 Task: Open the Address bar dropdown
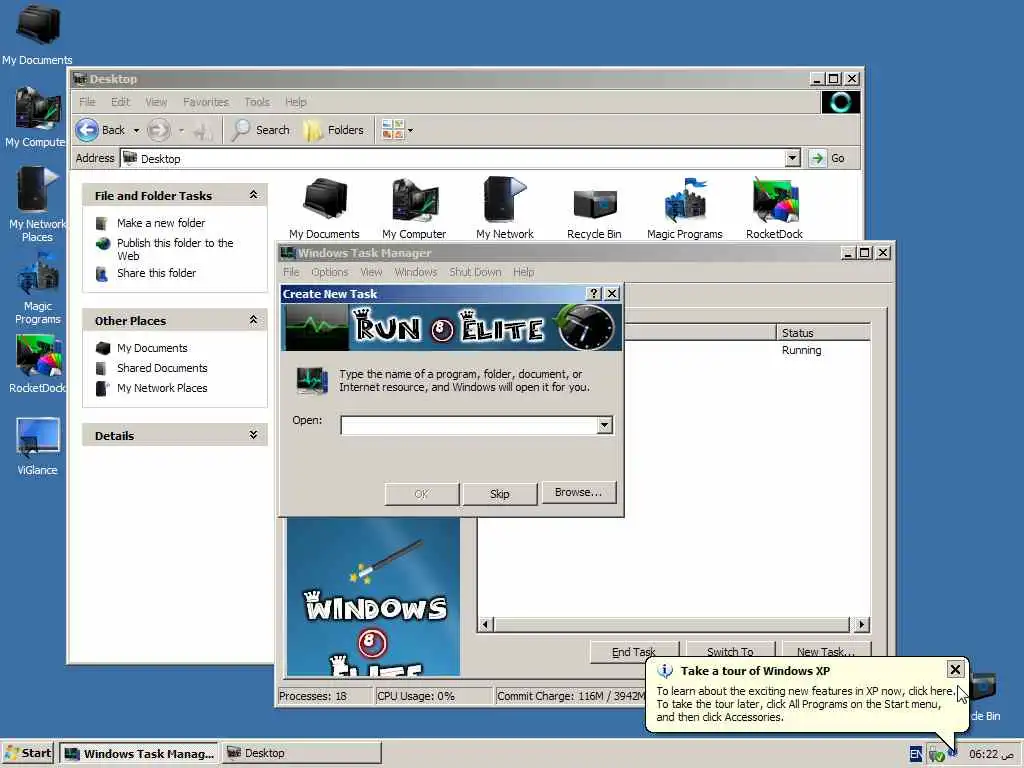point(792,158)
